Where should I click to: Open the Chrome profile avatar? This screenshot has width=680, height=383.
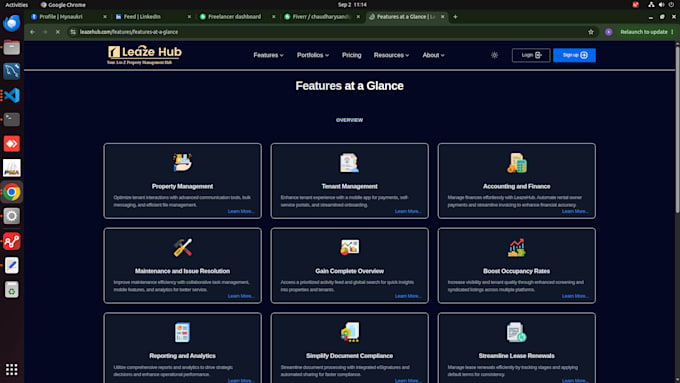608,32
